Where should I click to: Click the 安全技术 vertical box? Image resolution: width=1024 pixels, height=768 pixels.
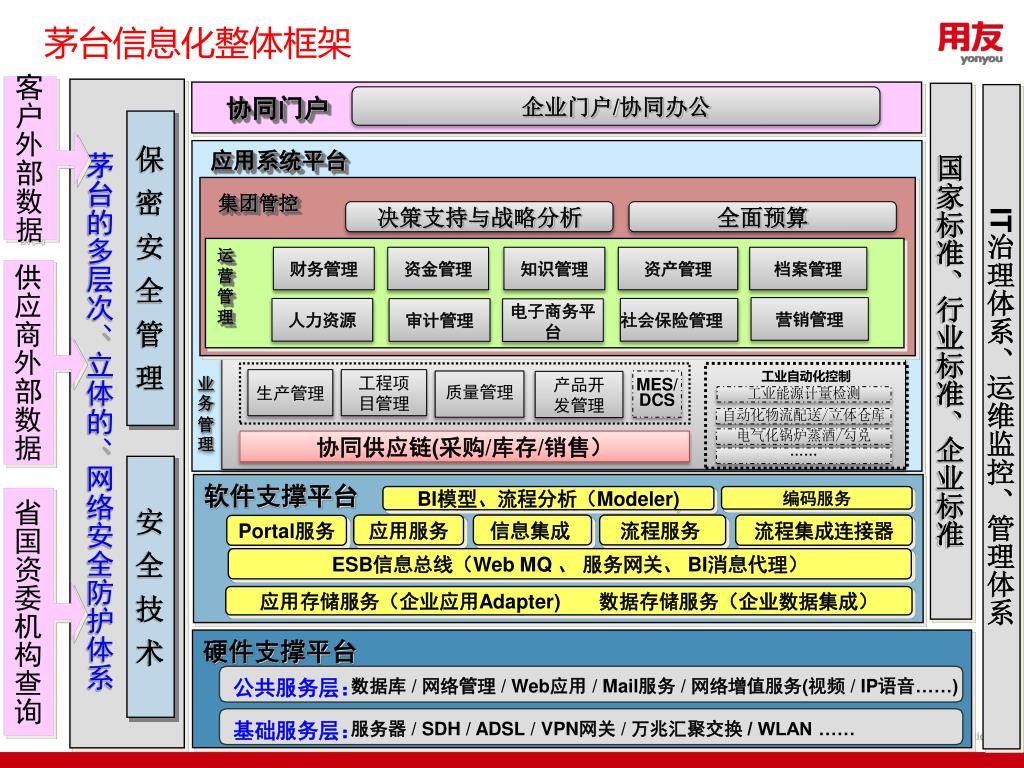point(150,586)
